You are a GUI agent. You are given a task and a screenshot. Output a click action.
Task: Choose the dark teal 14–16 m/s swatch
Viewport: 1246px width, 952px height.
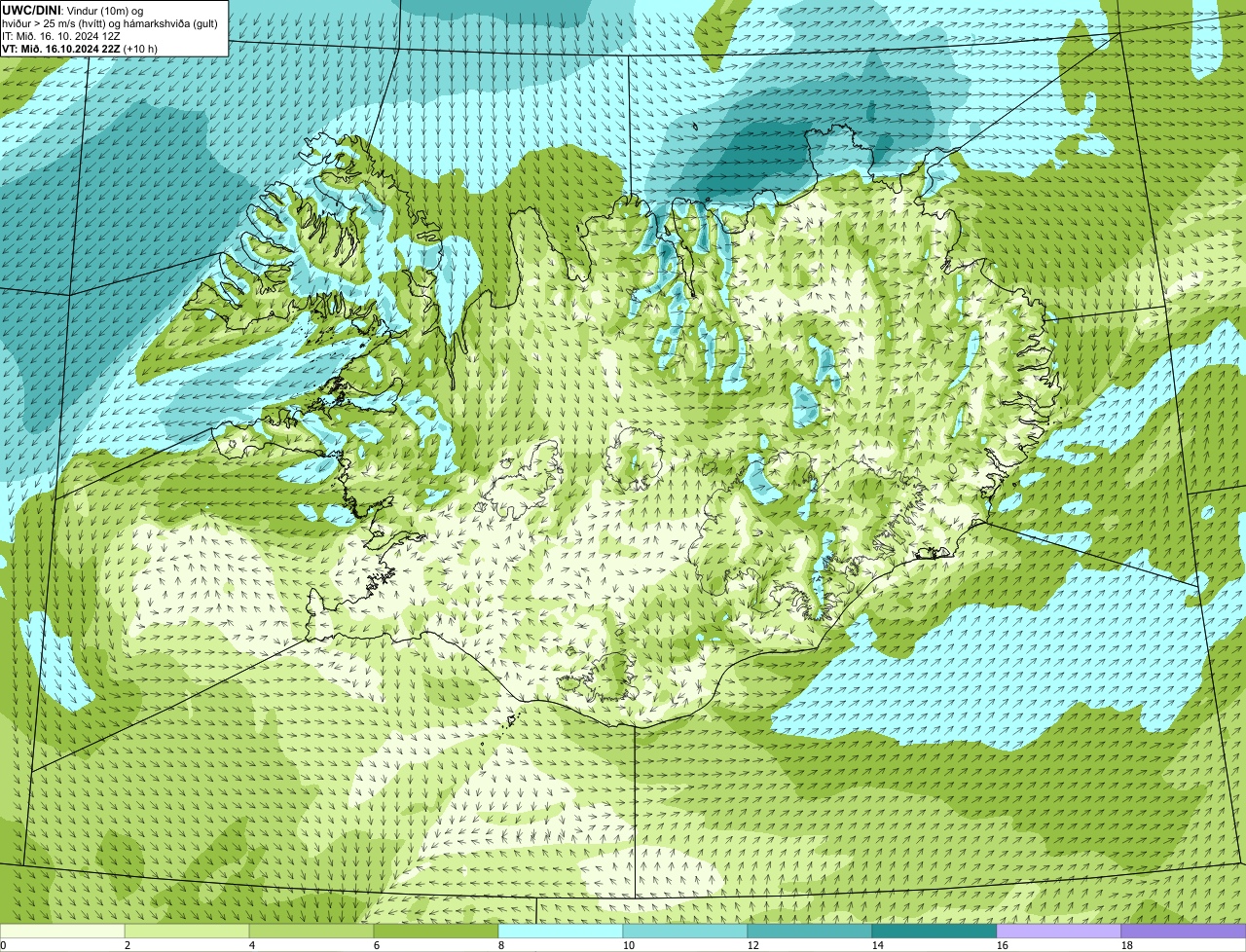pos(934,932)
